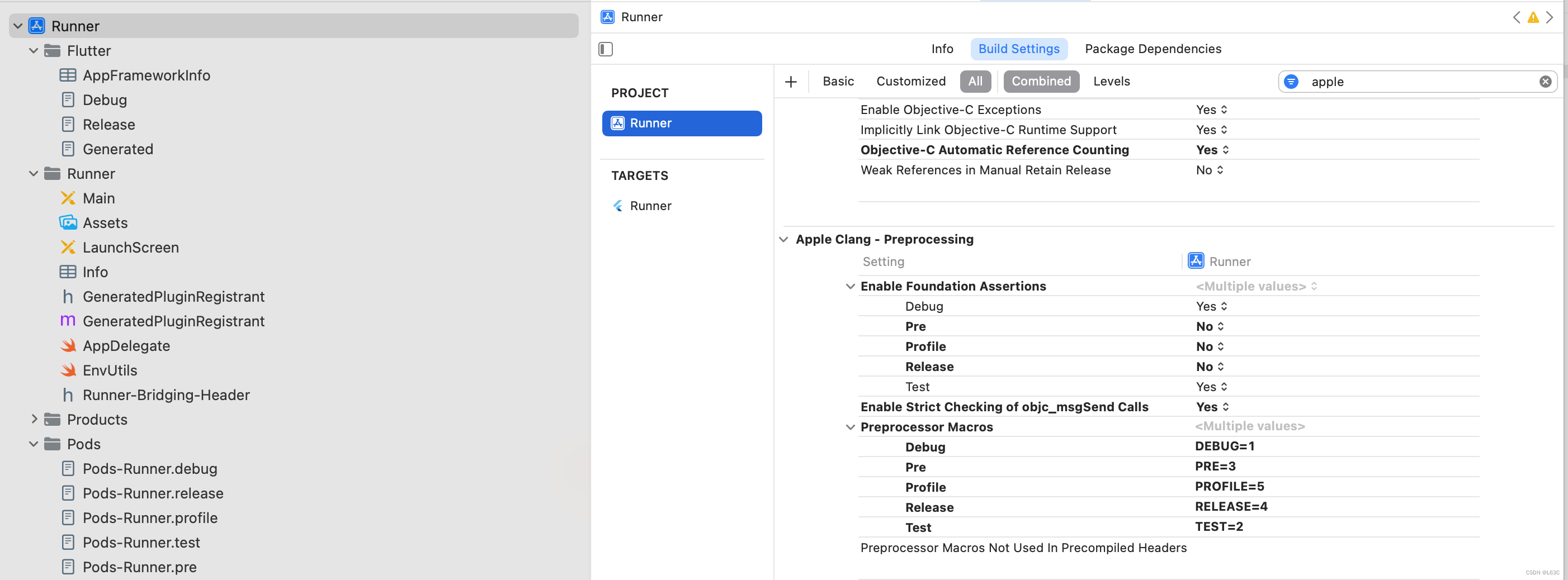
Task: Expand the Products group
Action: pos(34,419)
